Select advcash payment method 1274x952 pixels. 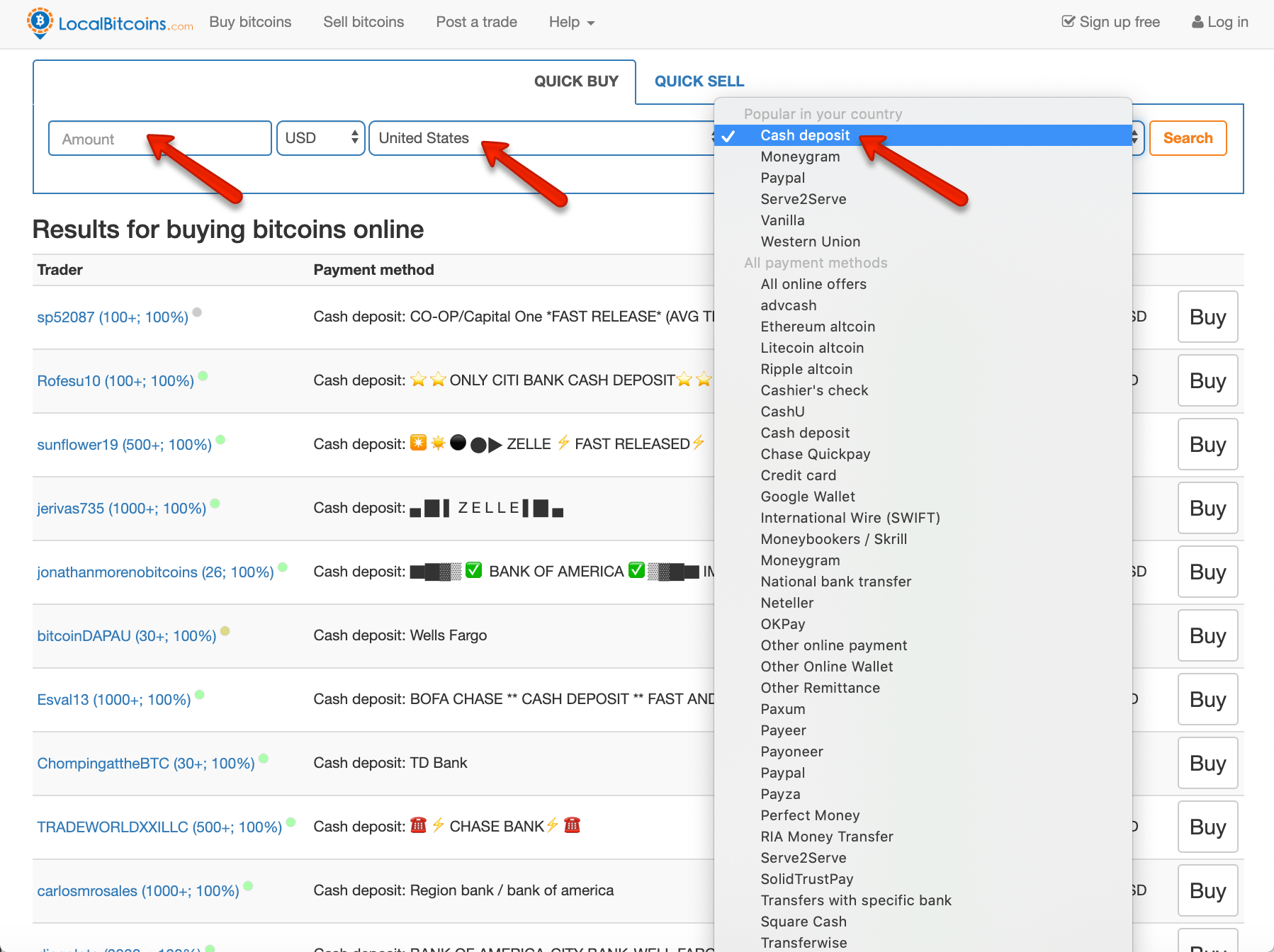coord(923,305)
